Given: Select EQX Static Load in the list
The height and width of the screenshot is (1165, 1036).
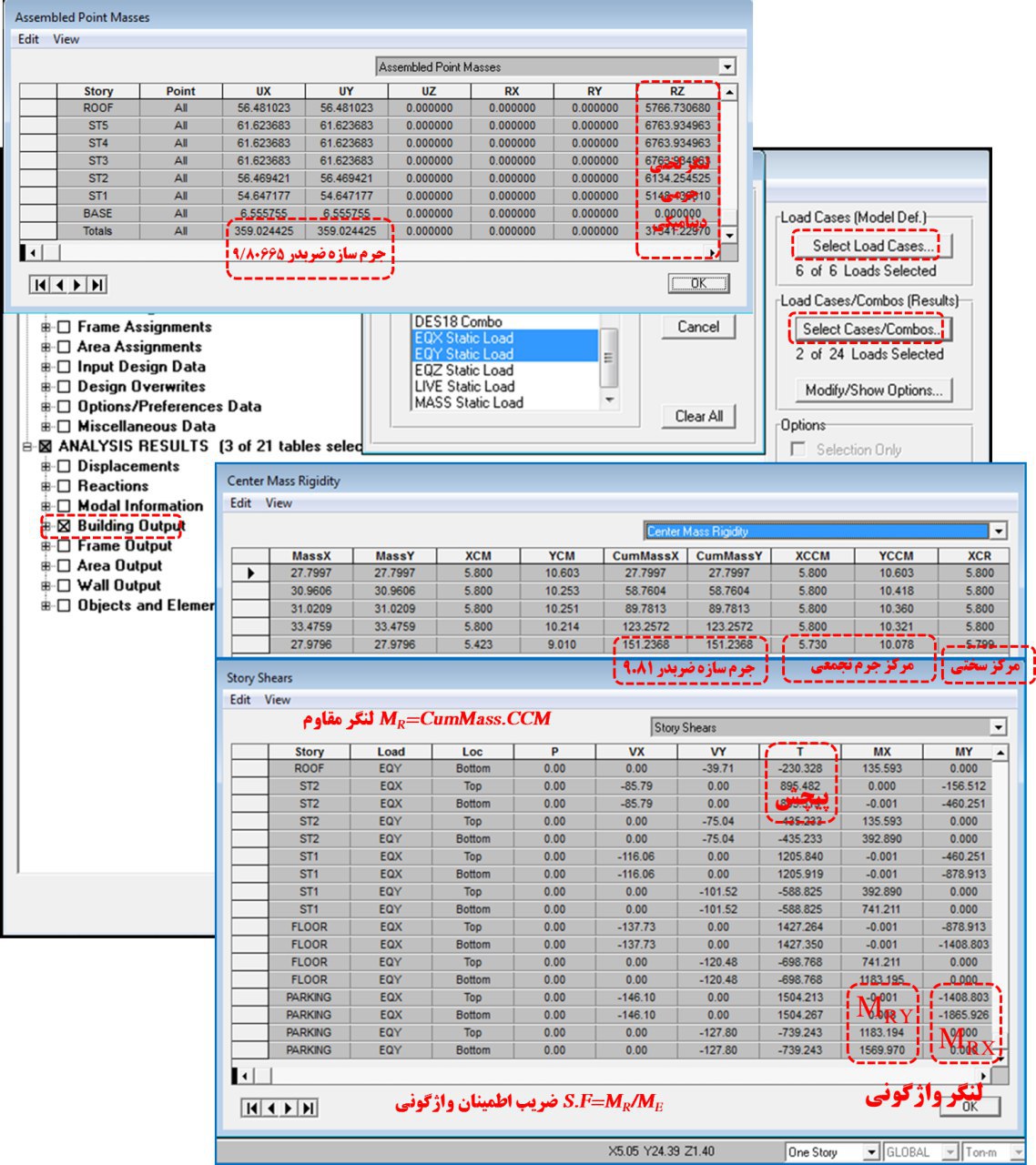Looking at the screenshot, I should (505, 338).
